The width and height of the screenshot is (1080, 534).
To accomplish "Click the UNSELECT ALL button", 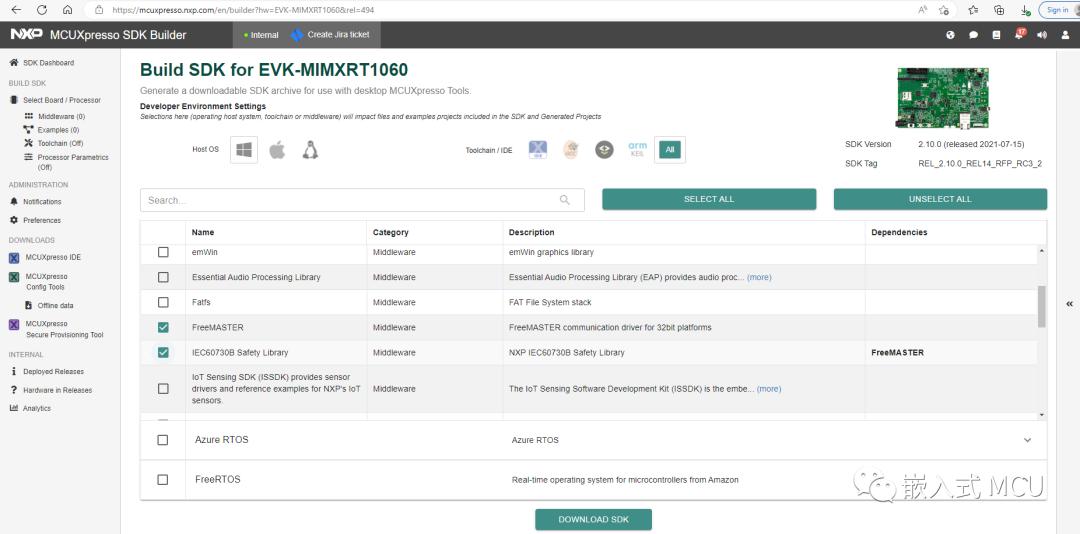I will pyautogui.click(x=940, y=199).
